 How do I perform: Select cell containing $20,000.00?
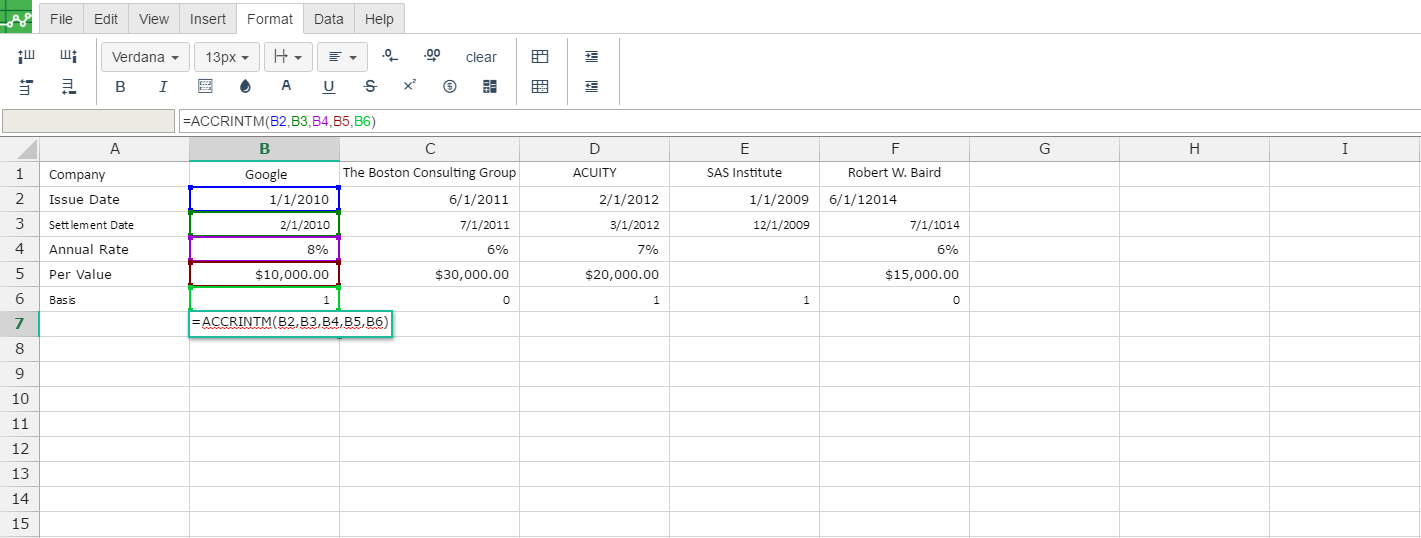pyautogui.click(x=594, y=274)
